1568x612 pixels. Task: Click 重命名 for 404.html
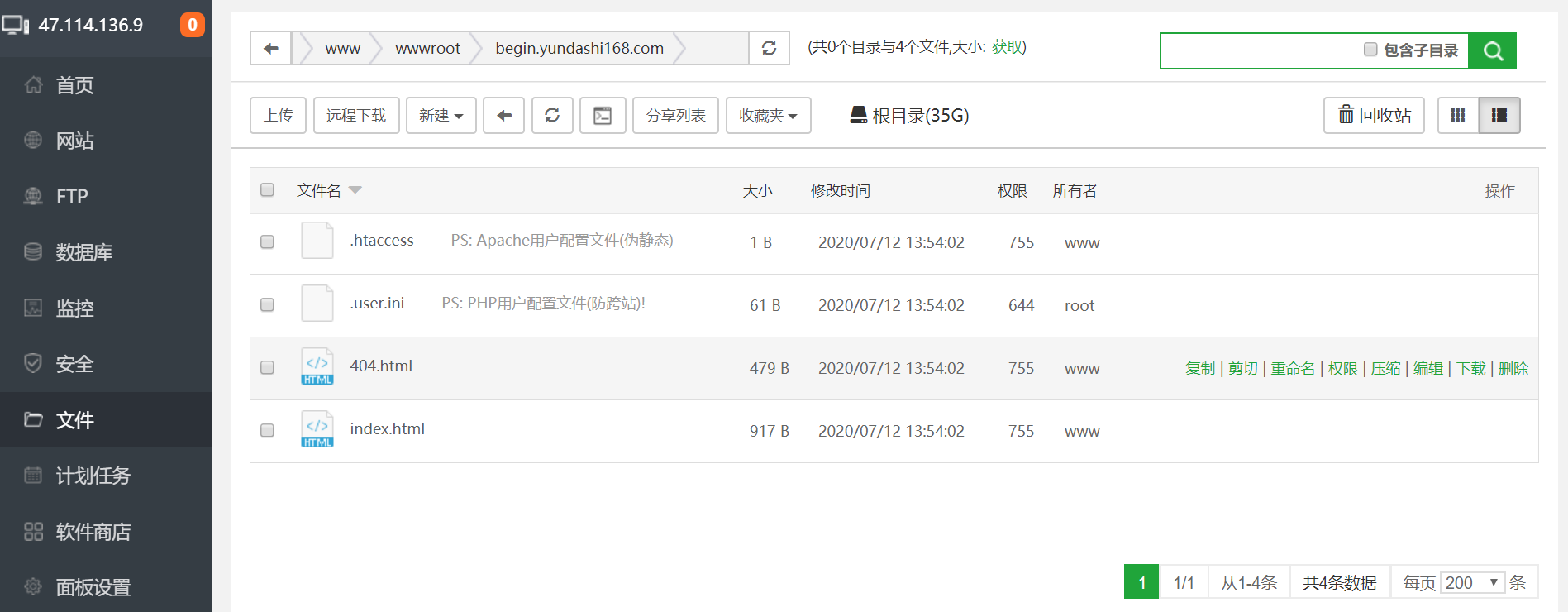1293,368
